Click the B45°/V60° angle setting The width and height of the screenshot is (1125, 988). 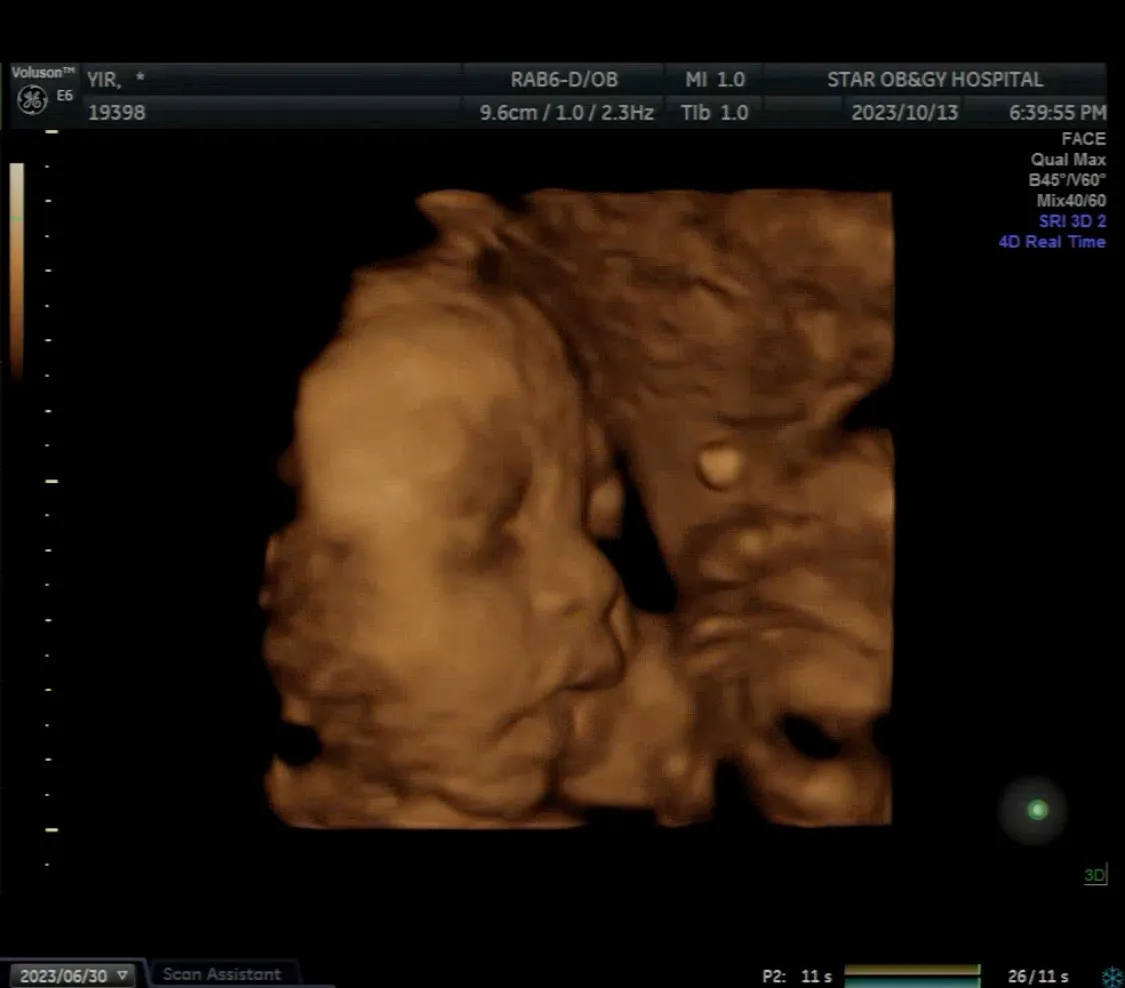tap(1067, 179)
